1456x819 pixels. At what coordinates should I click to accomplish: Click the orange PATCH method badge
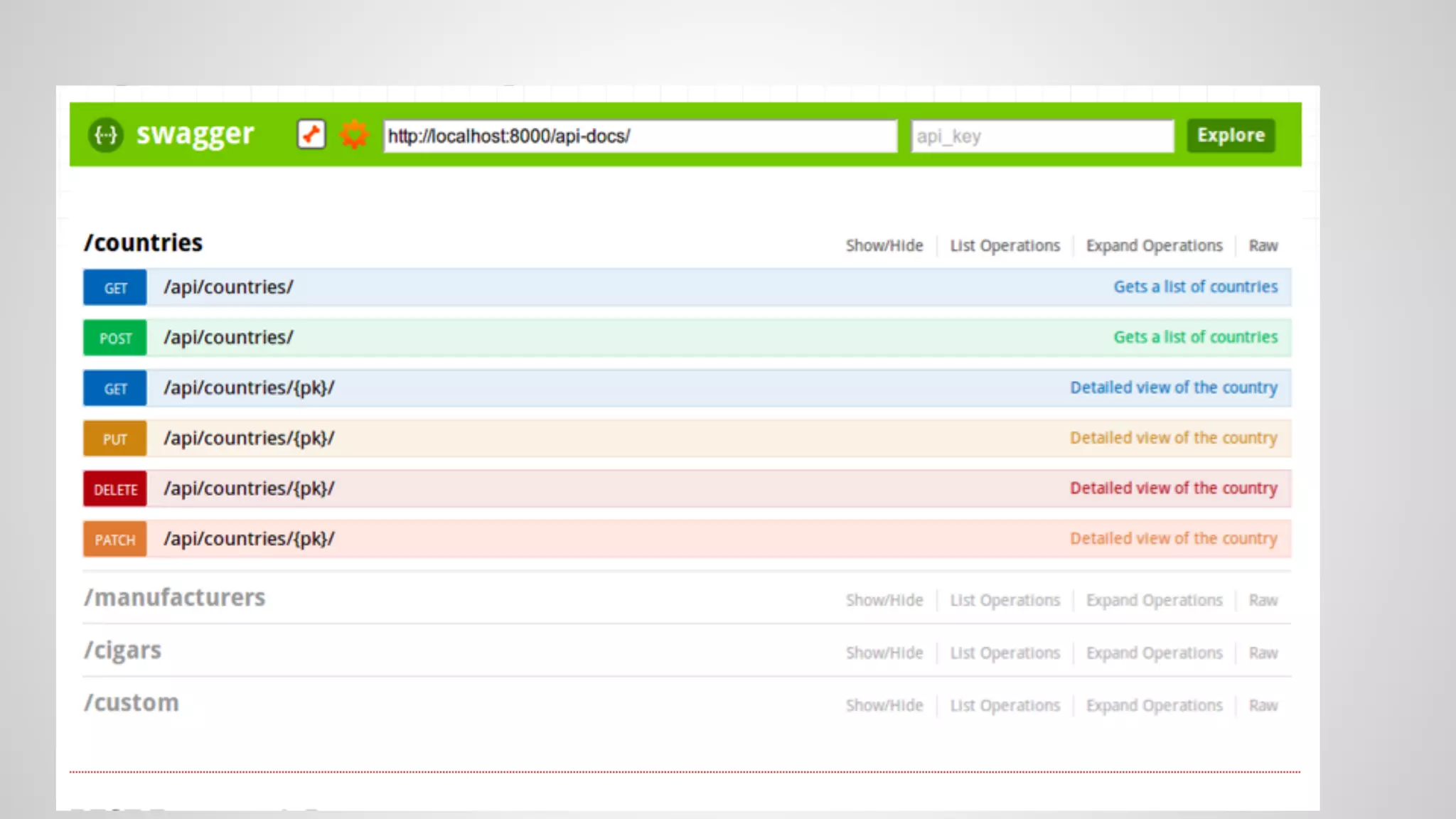coord(115,540)
